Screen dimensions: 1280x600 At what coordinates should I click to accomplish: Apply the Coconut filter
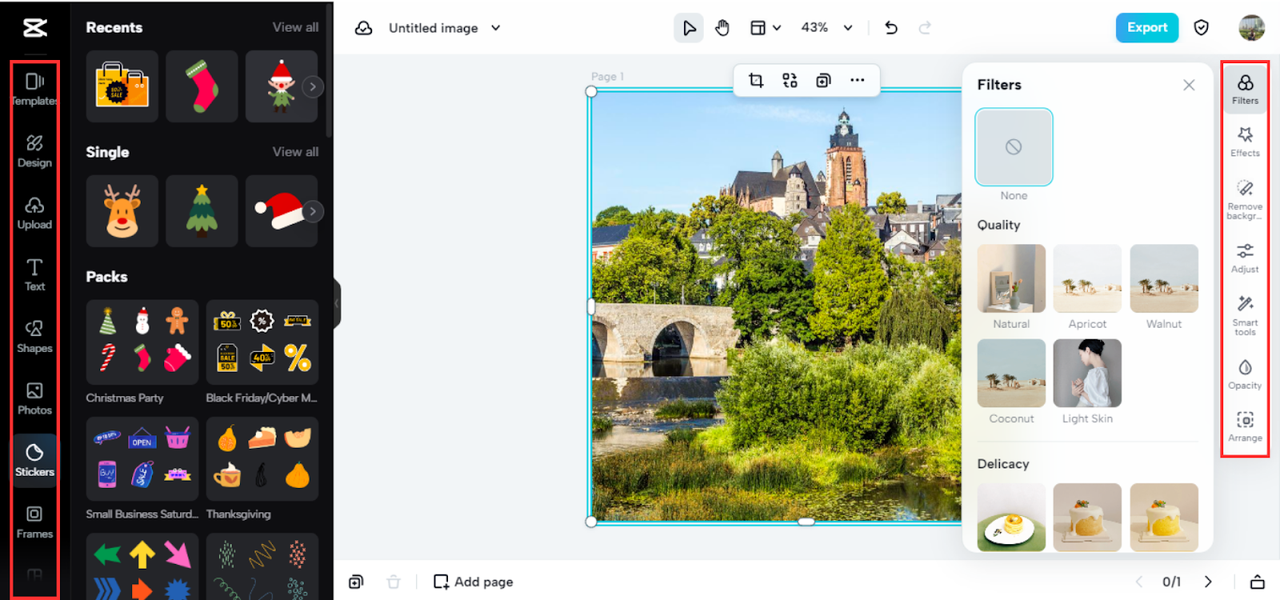(x=1011, y=373)
